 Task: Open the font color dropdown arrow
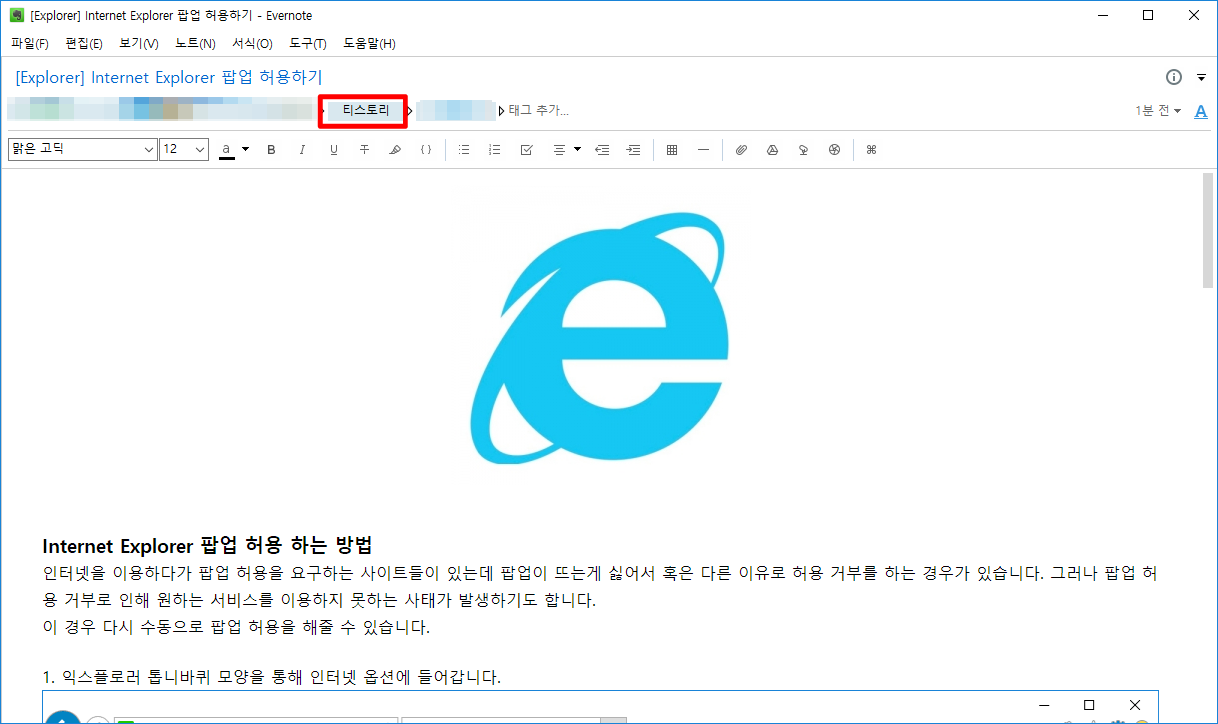(x=245, y=150)
